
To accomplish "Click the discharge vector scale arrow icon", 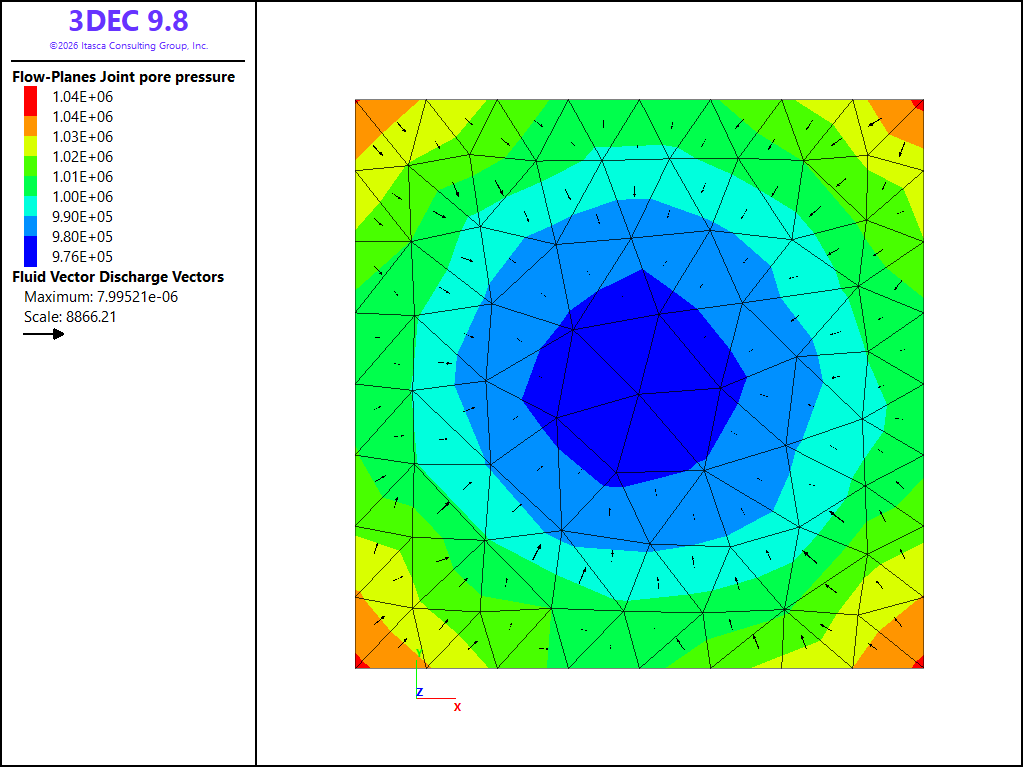I will 44,334.
